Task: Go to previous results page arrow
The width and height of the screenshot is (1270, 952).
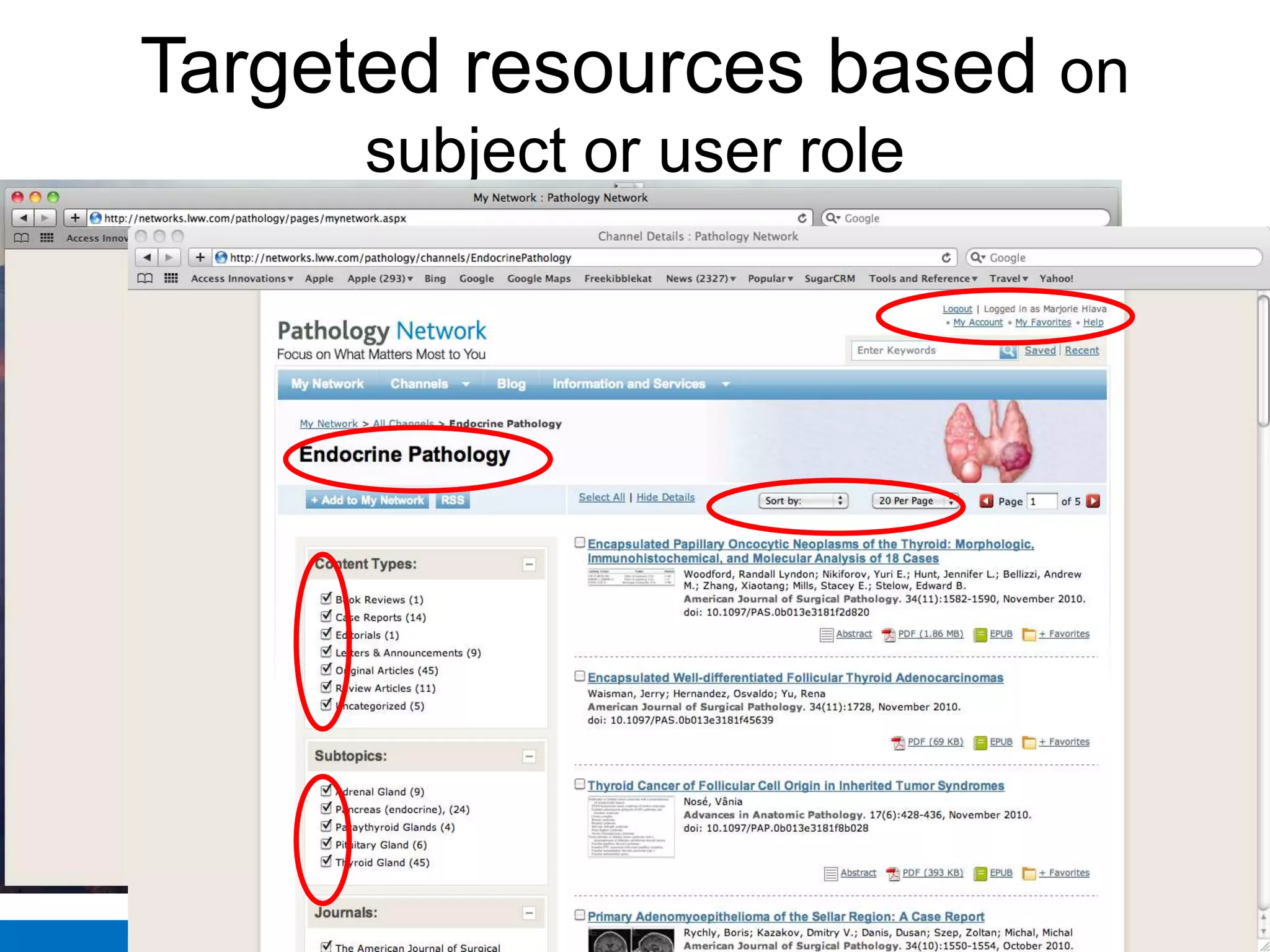Action: [986, 501]
